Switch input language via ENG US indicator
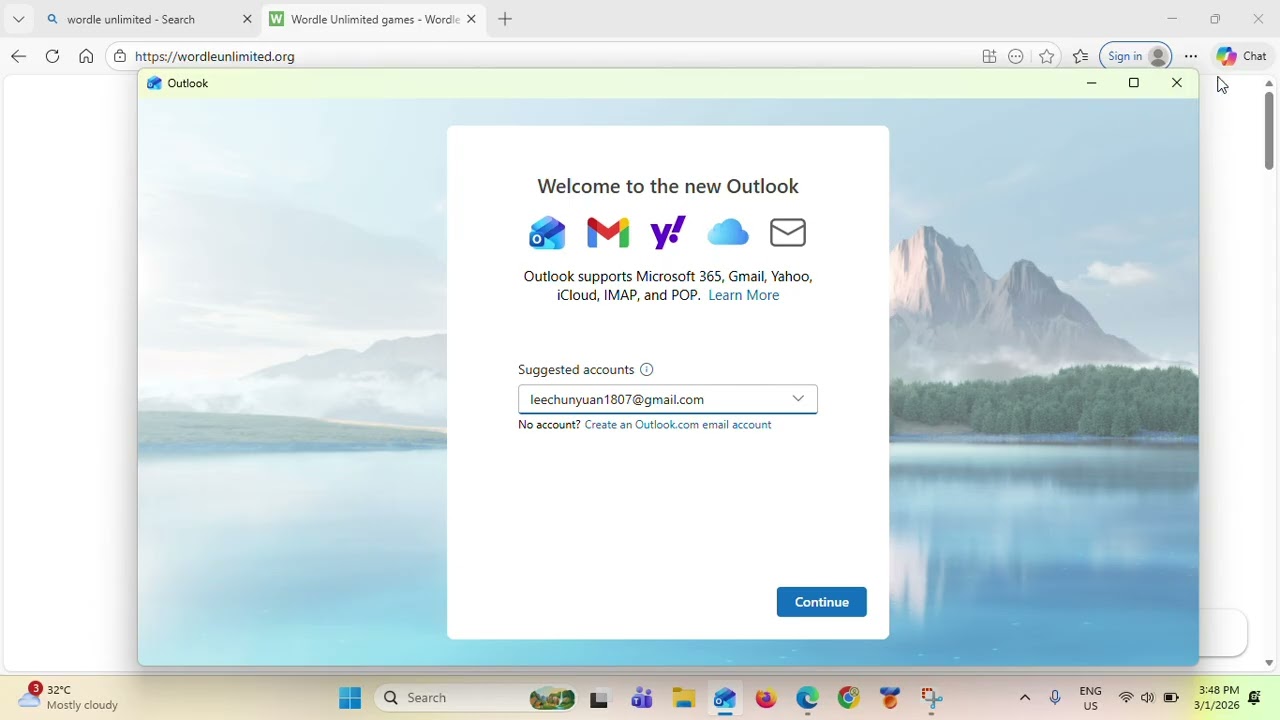This screenshot has height=720, width=1280. click(x=1090, y=698)
